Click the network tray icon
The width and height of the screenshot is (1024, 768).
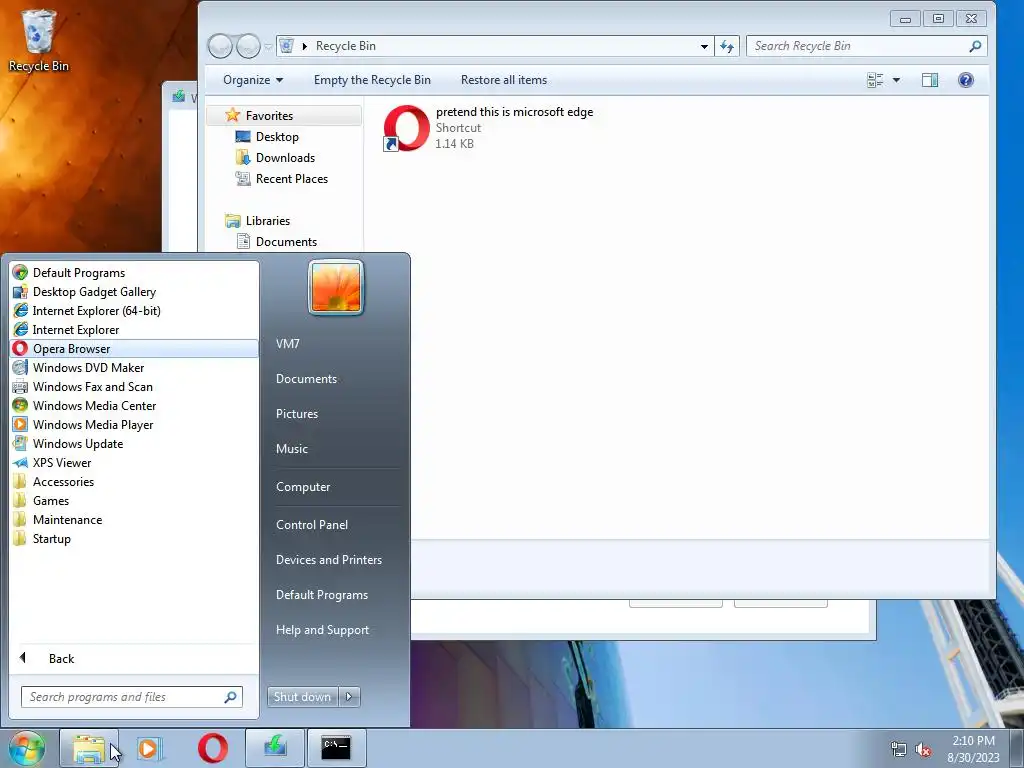coord(899,749)
